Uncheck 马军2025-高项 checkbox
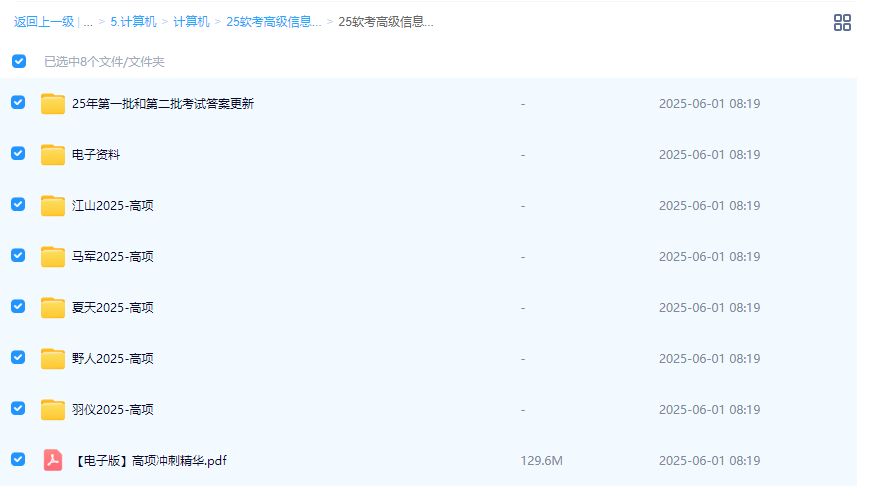The width and height of the screenshot is (872, 497). [x=18, y=256]
